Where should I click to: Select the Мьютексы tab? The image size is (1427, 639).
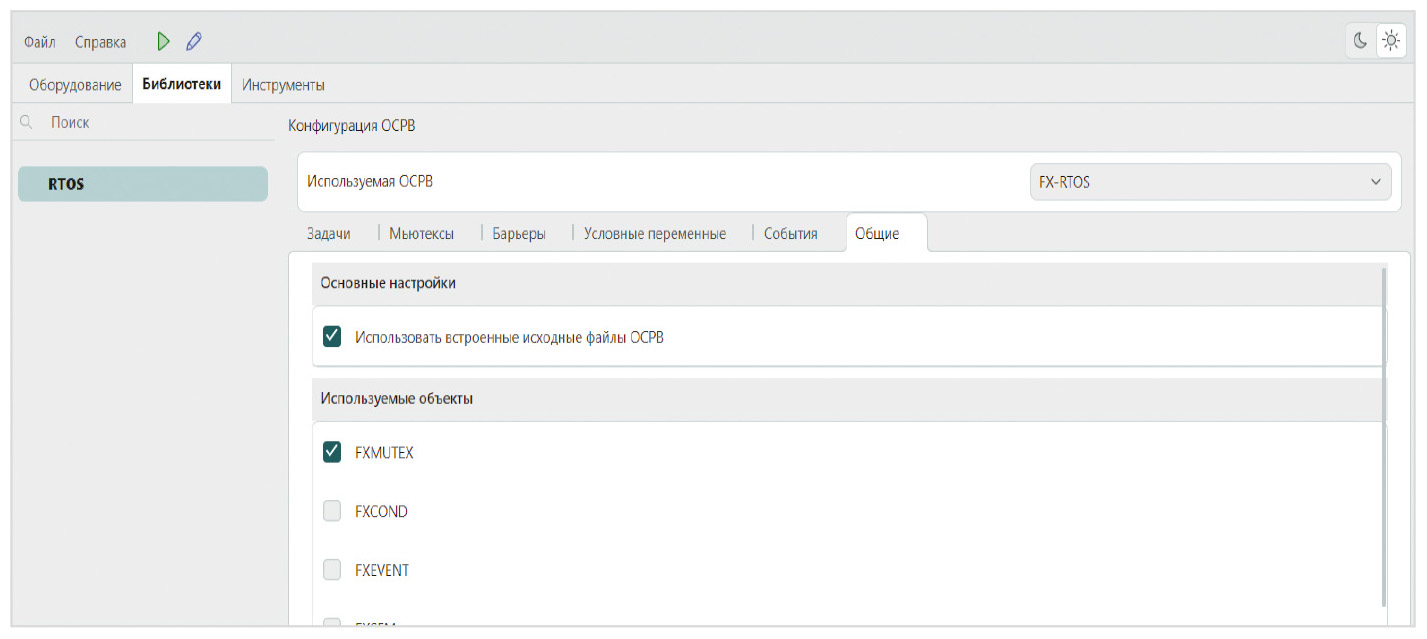[421, 233]
